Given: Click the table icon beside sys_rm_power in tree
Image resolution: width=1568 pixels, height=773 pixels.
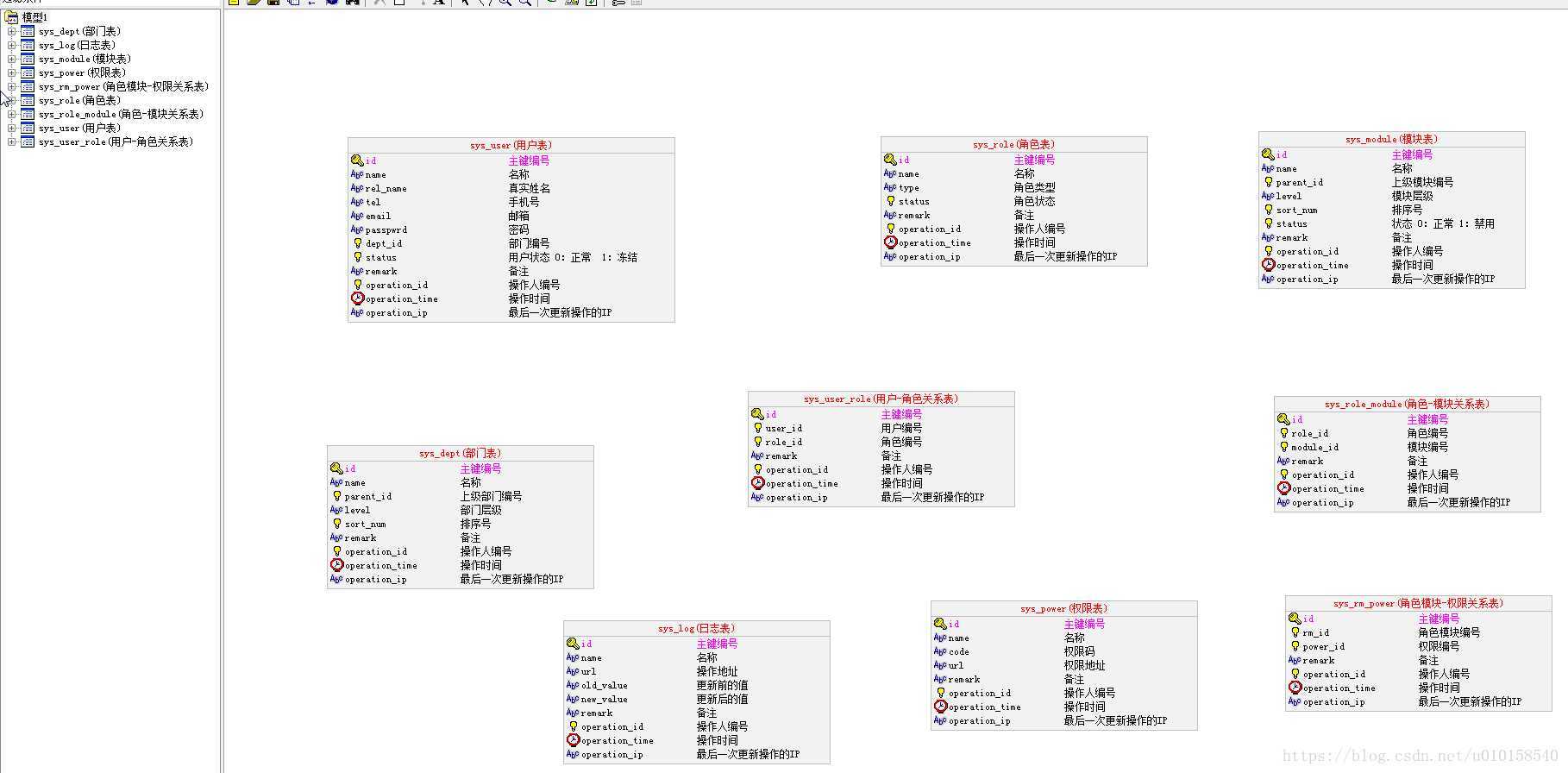Looking at the screenshot, I should tap(28, 86).
